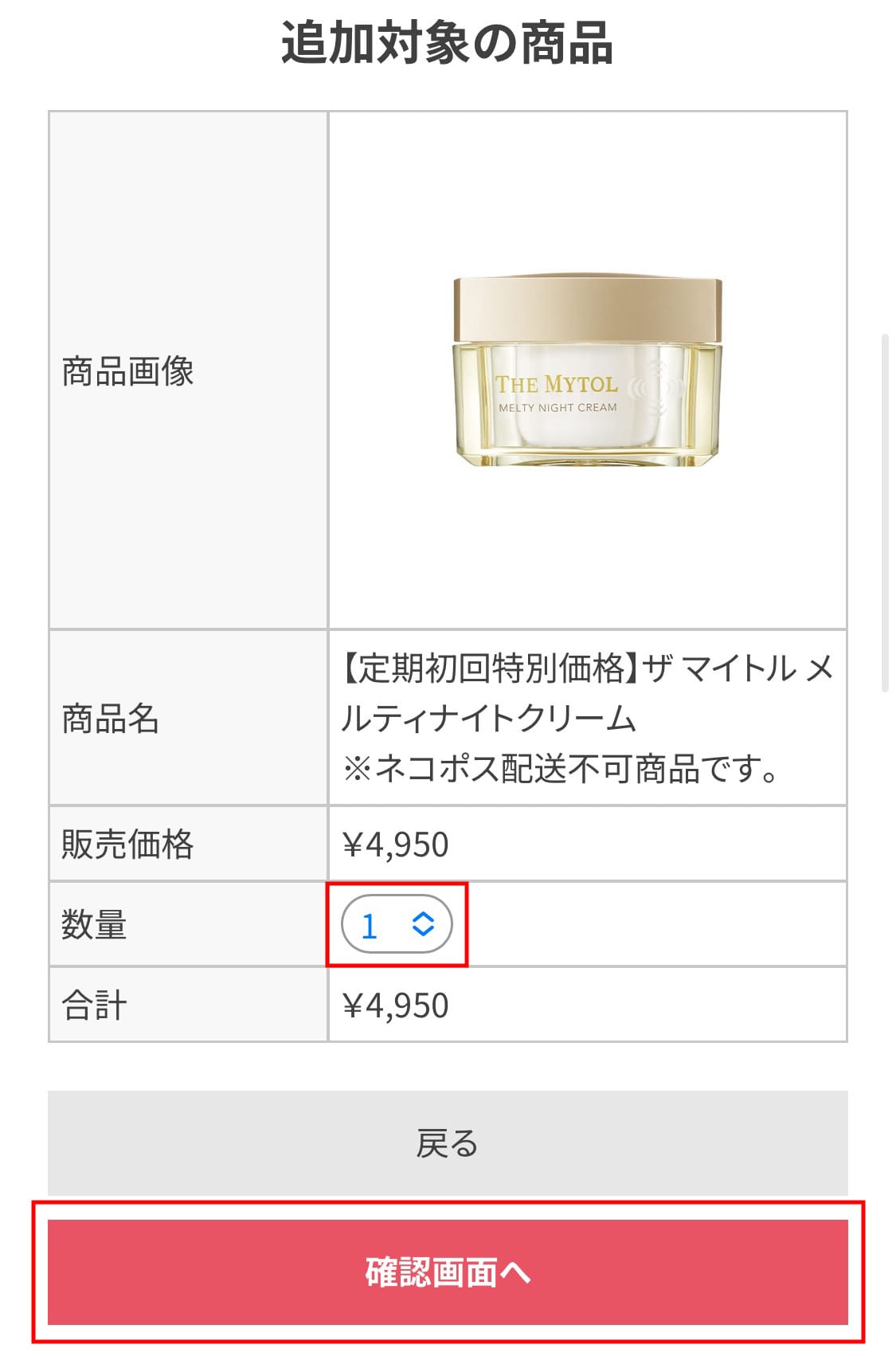Click the THE MYTOL logo on jar

[x=557, y=384]
